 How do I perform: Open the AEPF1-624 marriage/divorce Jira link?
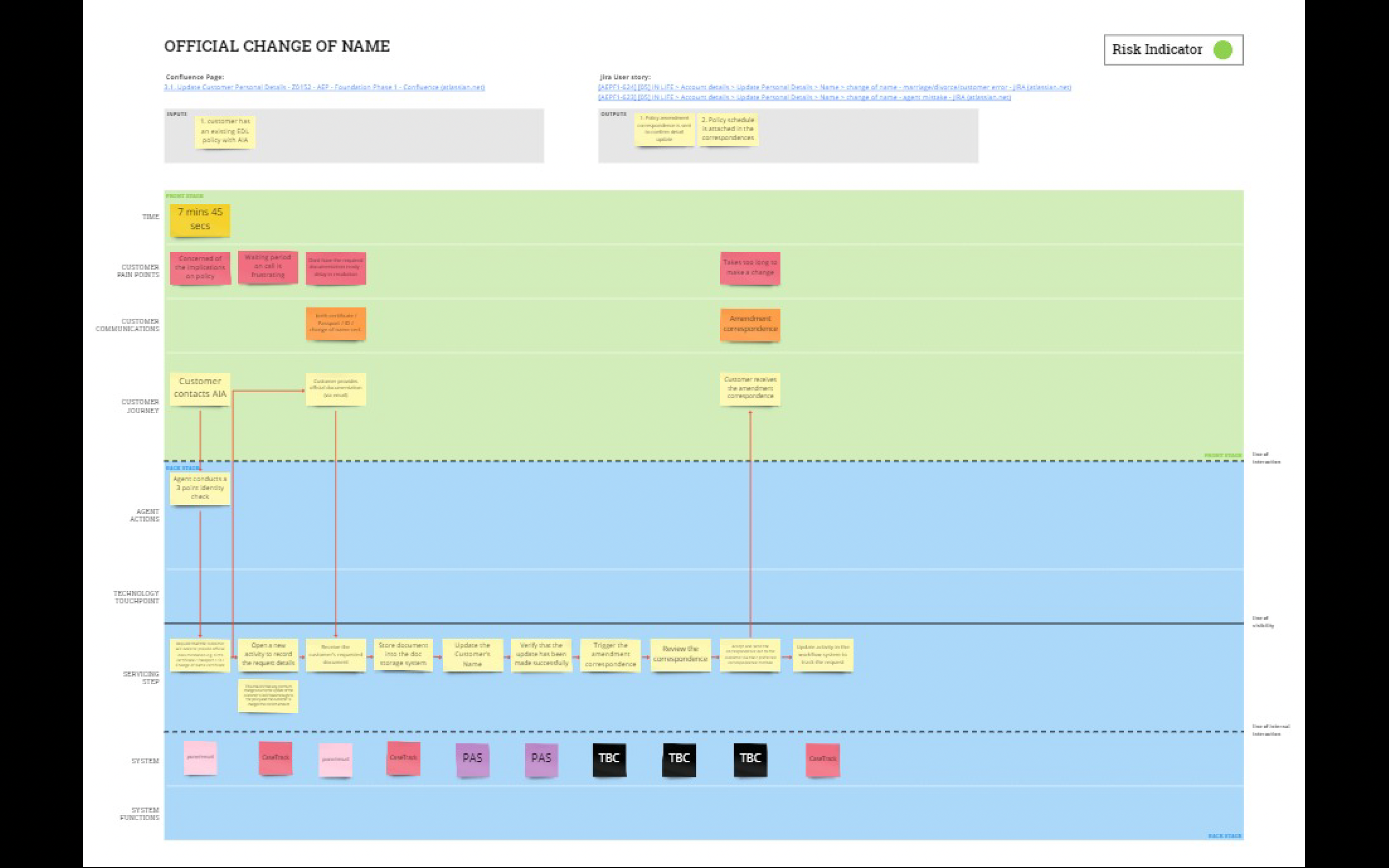[834, 87]
